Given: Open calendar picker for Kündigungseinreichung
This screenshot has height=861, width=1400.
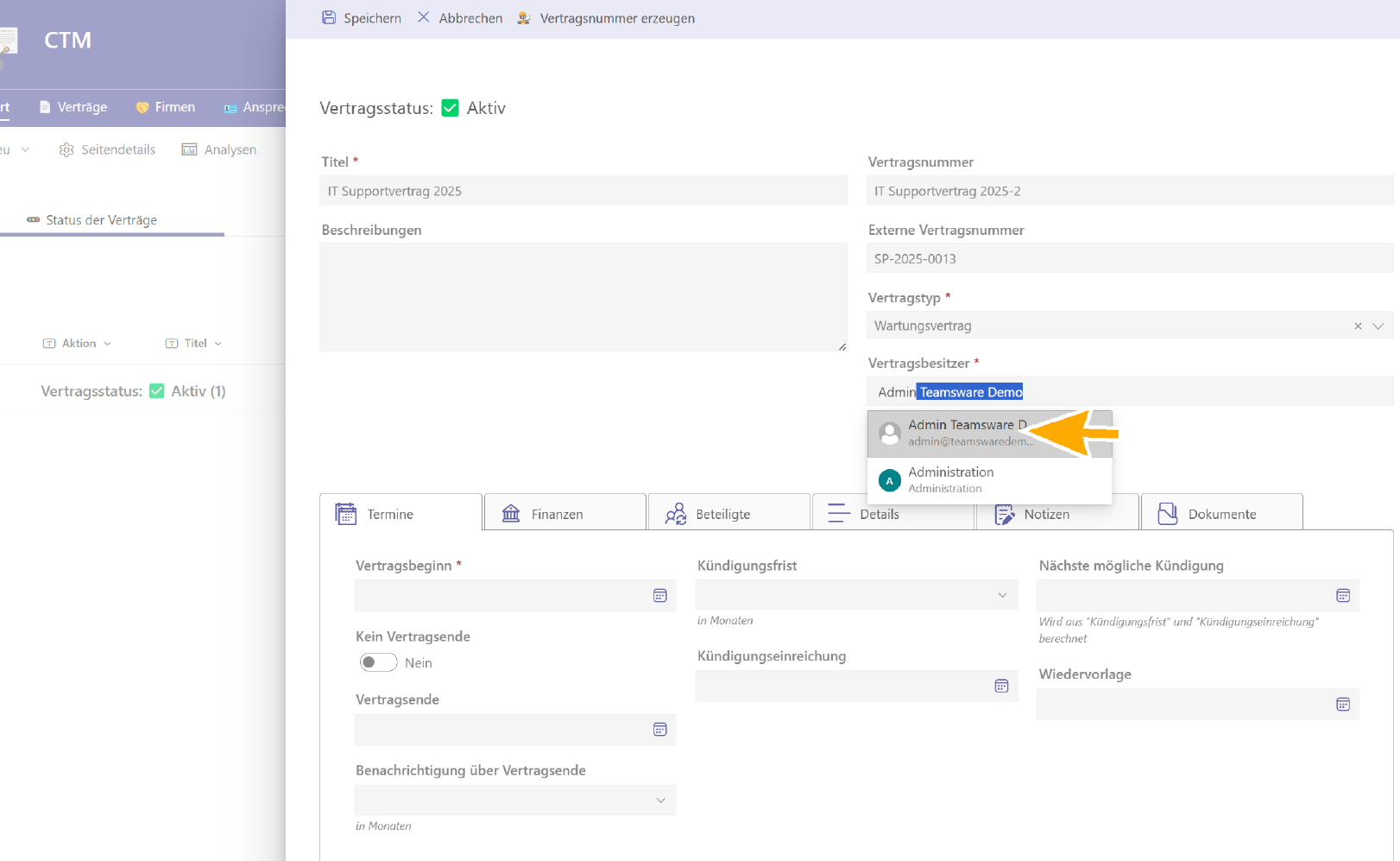Looking at the screenshot, I should point(1001,687).
